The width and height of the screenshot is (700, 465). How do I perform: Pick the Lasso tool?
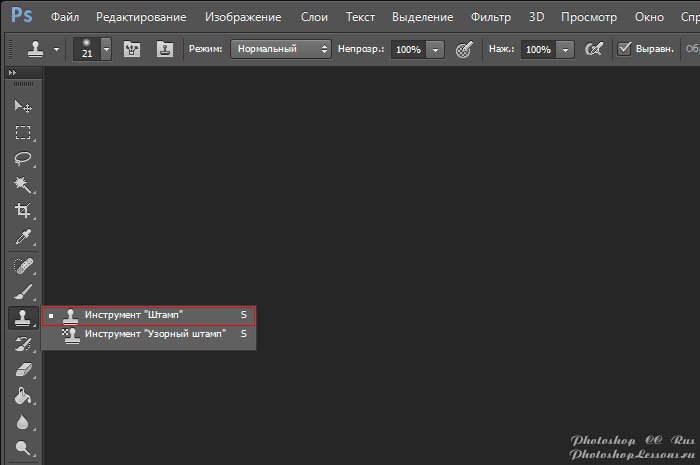pyautogui.click(x=22, y=159)
